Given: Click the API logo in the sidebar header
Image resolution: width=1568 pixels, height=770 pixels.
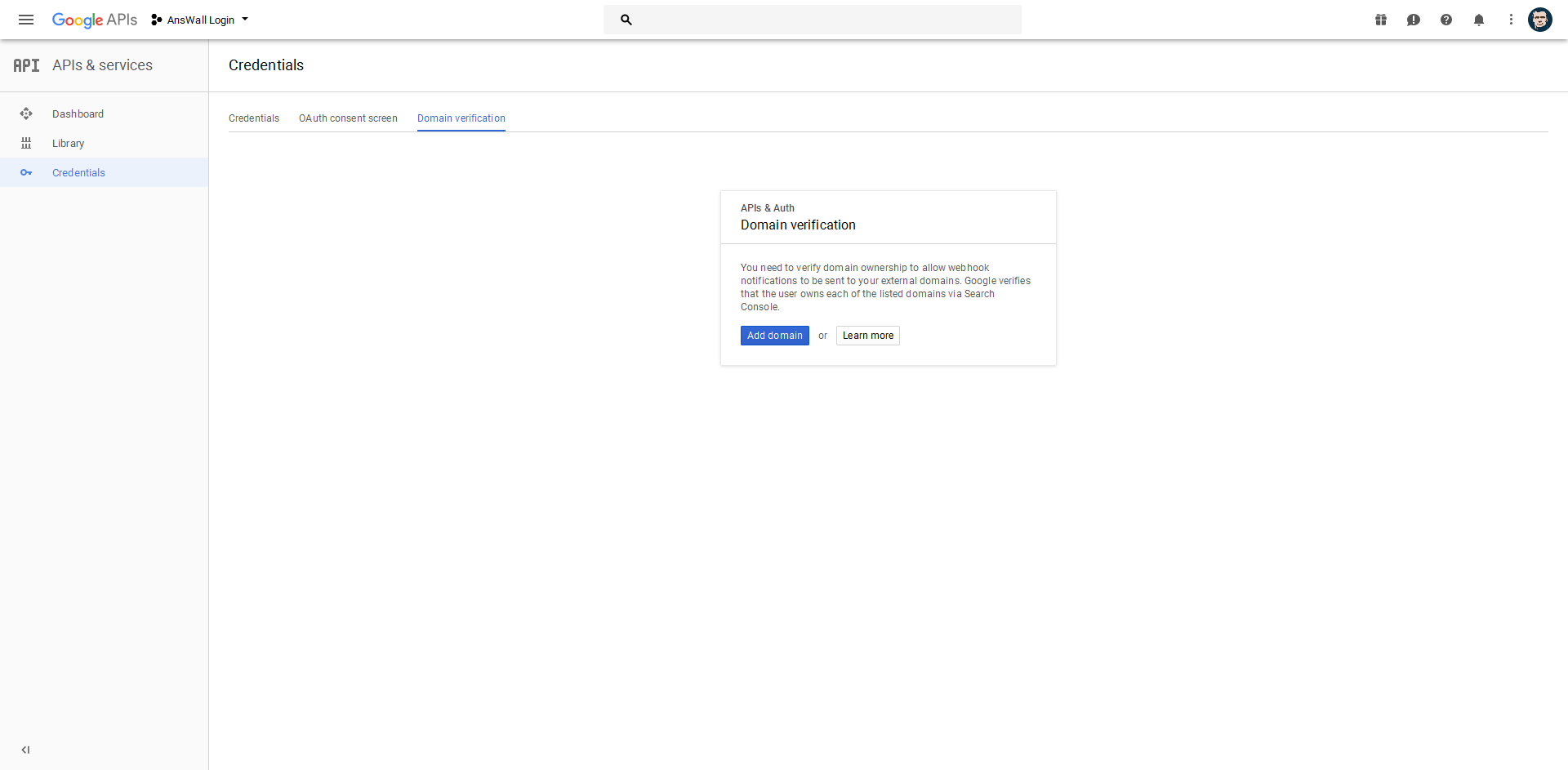Looking at the screenshot, I should click(26, 65).
